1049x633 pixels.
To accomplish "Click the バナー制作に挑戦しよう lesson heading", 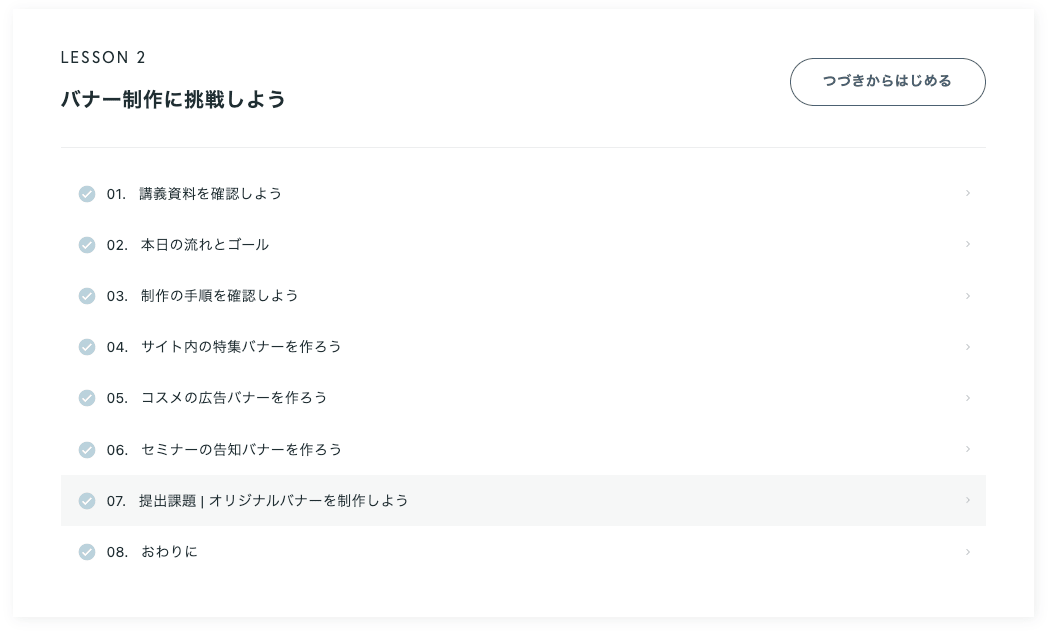I will 173,99.
